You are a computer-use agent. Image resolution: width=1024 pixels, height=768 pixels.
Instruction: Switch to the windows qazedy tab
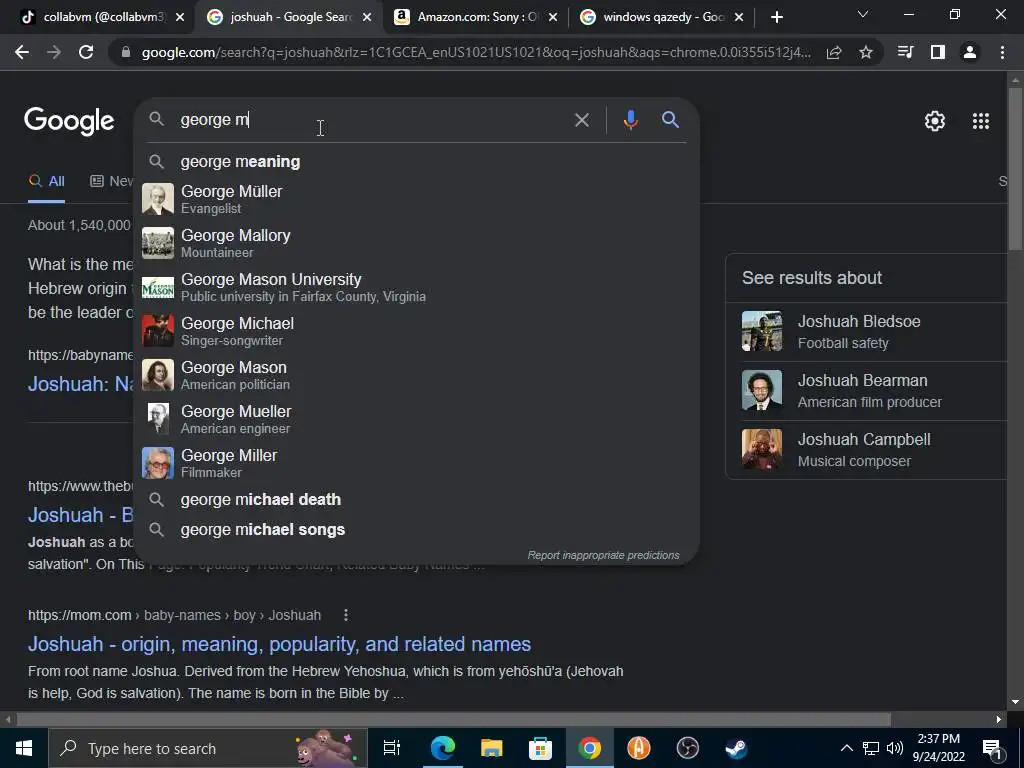pos(660,17)
